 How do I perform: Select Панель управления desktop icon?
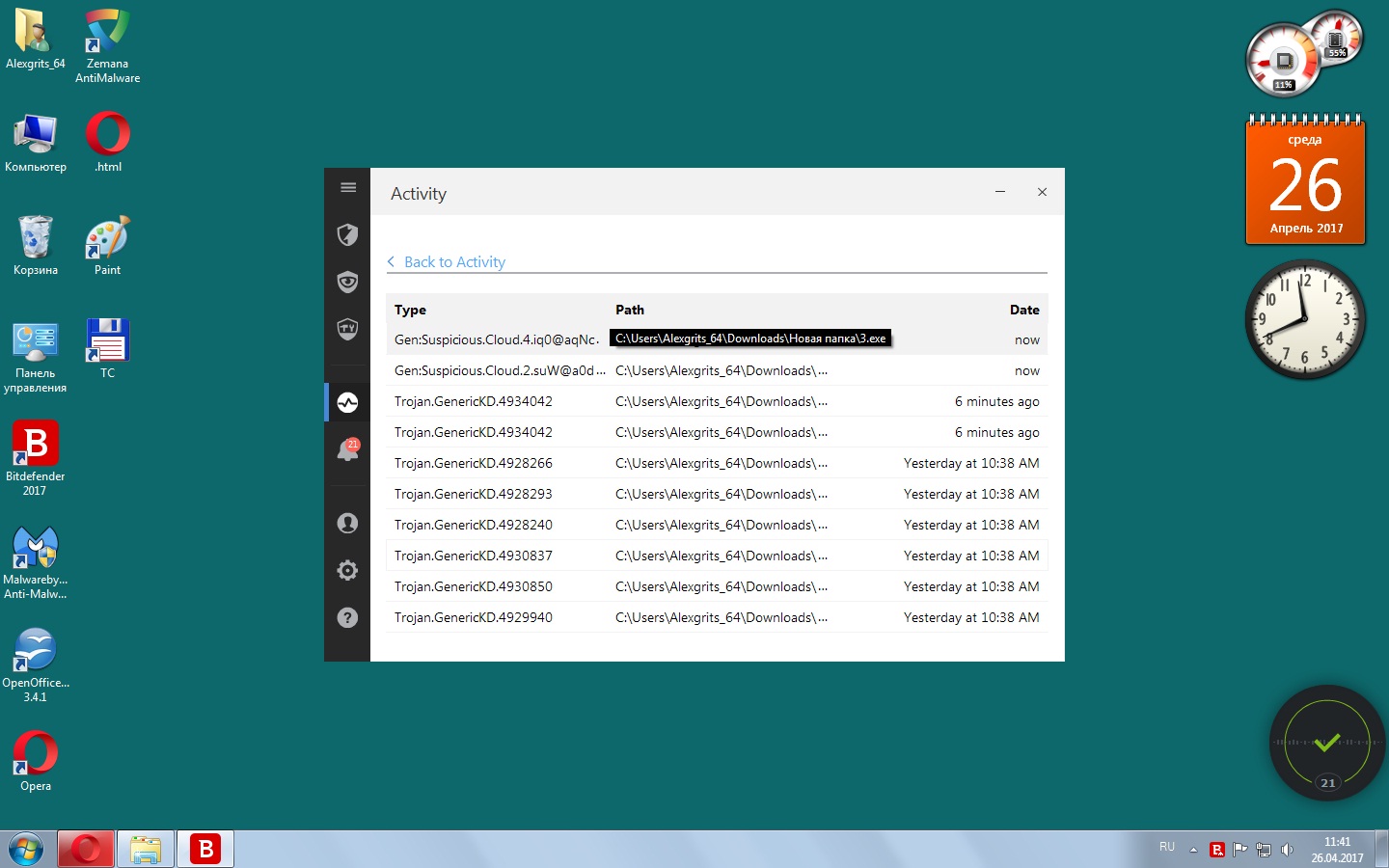tap(36, 356)
